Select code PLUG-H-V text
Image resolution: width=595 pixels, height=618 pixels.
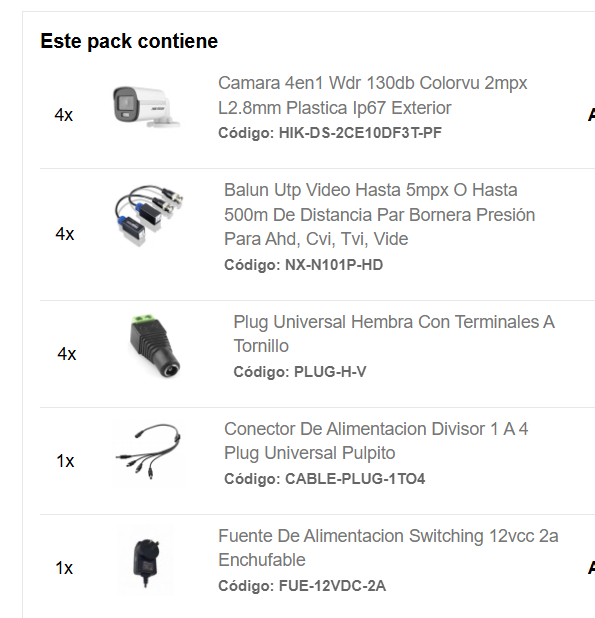tap(330, 372)
